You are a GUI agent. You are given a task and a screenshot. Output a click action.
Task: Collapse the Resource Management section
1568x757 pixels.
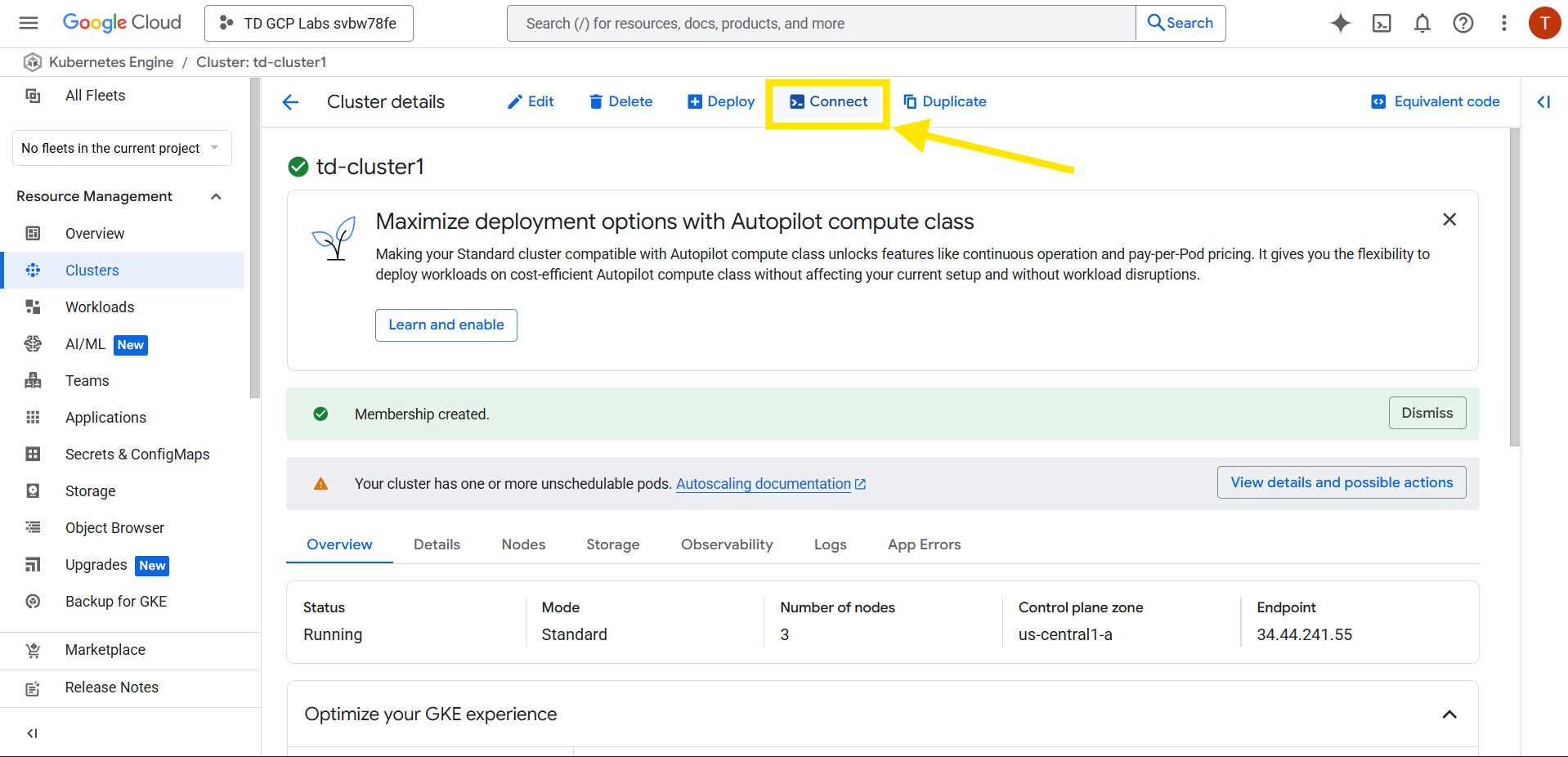coord(216,196)
